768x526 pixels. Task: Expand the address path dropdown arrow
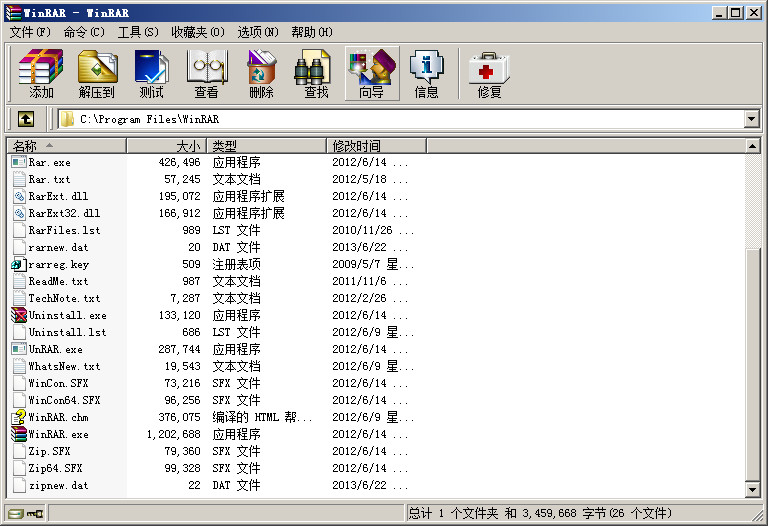click(x=751, y=119)
